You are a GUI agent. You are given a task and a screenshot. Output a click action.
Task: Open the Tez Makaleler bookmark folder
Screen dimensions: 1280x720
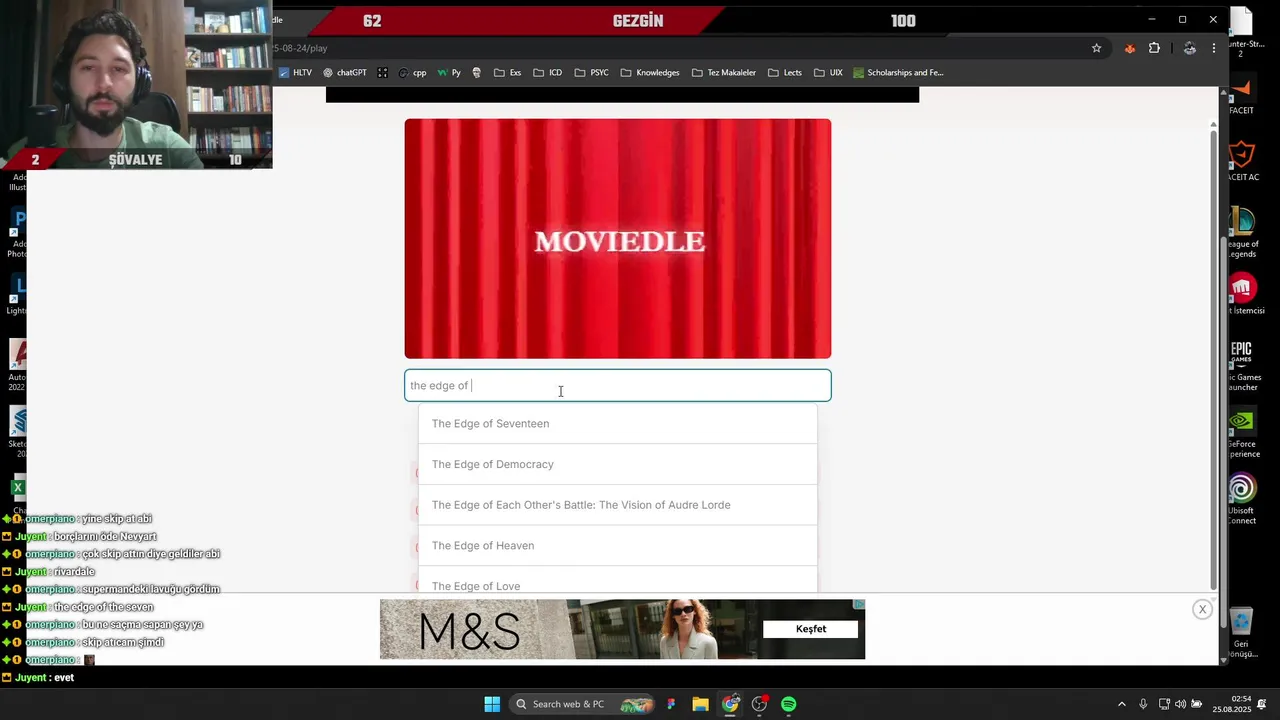pyautogui.click(x=724, y=72)
